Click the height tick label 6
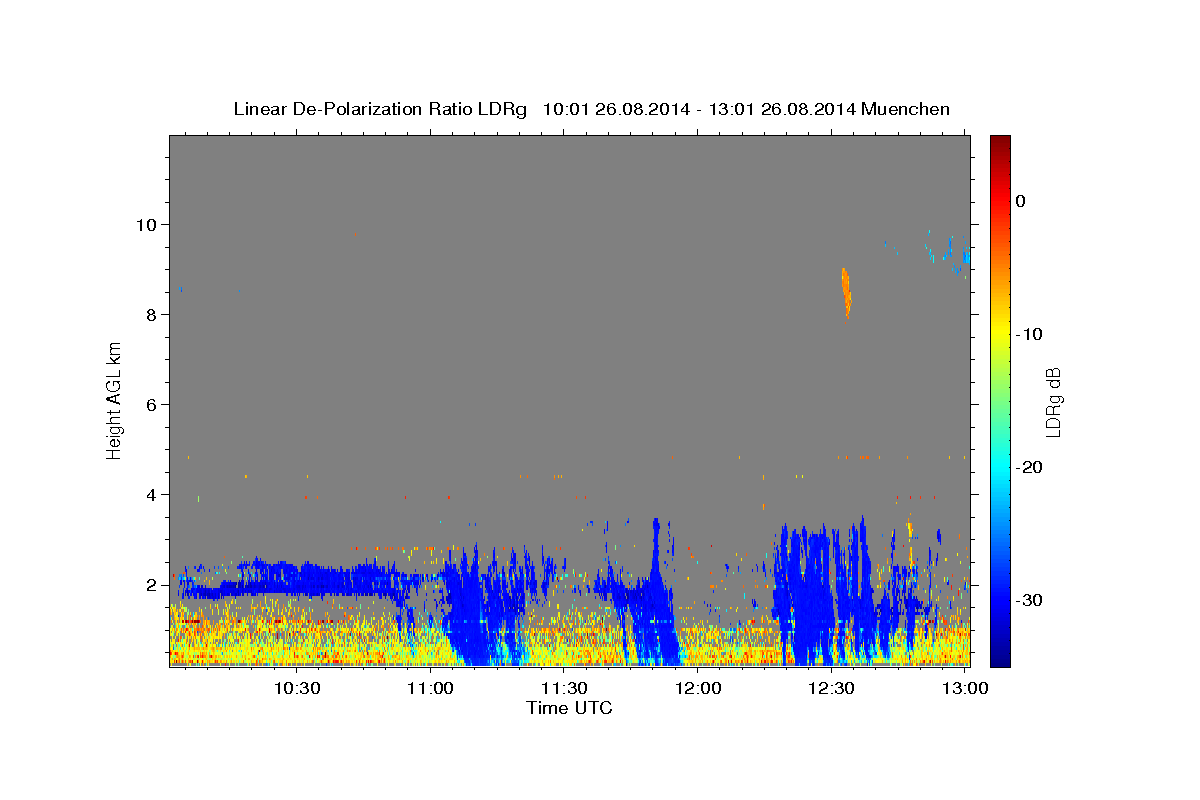1200x800 pixels. [x=152, y=405]
